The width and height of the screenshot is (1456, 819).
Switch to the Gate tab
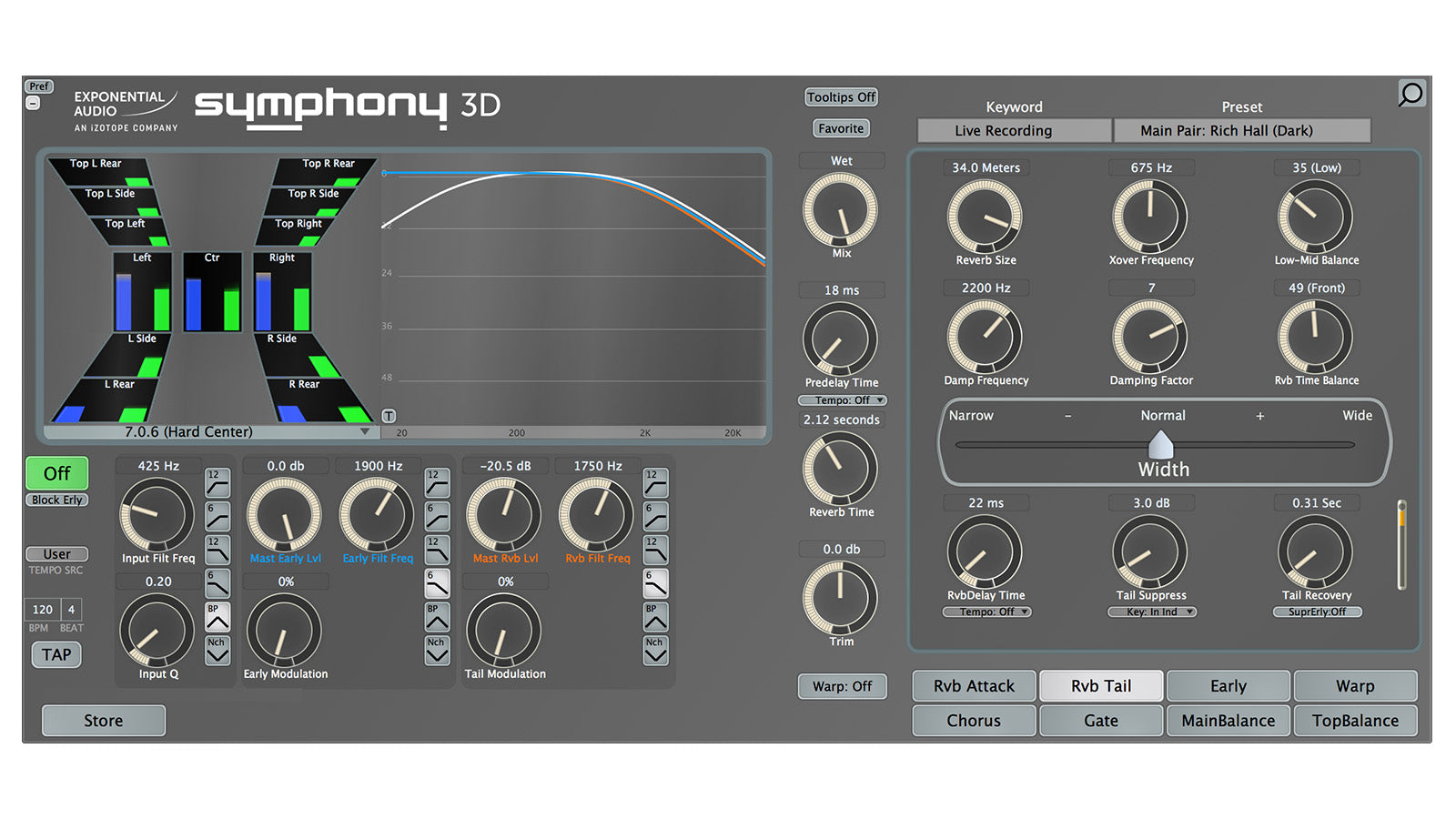[x=1101, y=721]
